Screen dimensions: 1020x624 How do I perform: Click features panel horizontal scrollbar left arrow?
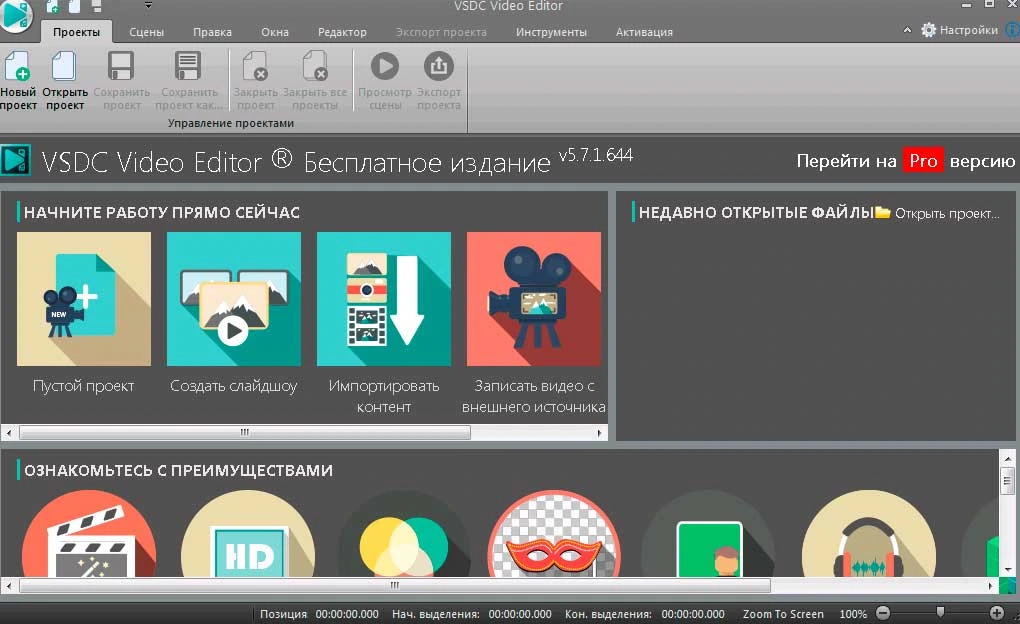click(x=9, y=586)
